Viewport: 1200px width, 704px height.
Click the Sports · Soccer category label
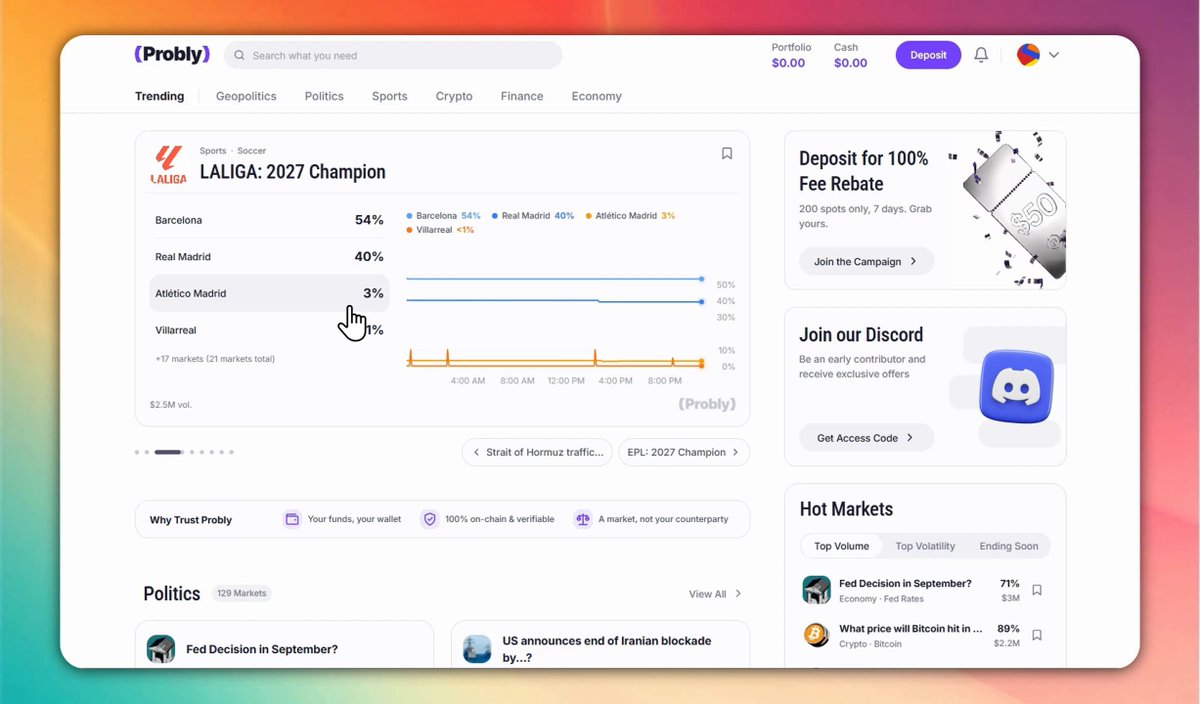233,151
